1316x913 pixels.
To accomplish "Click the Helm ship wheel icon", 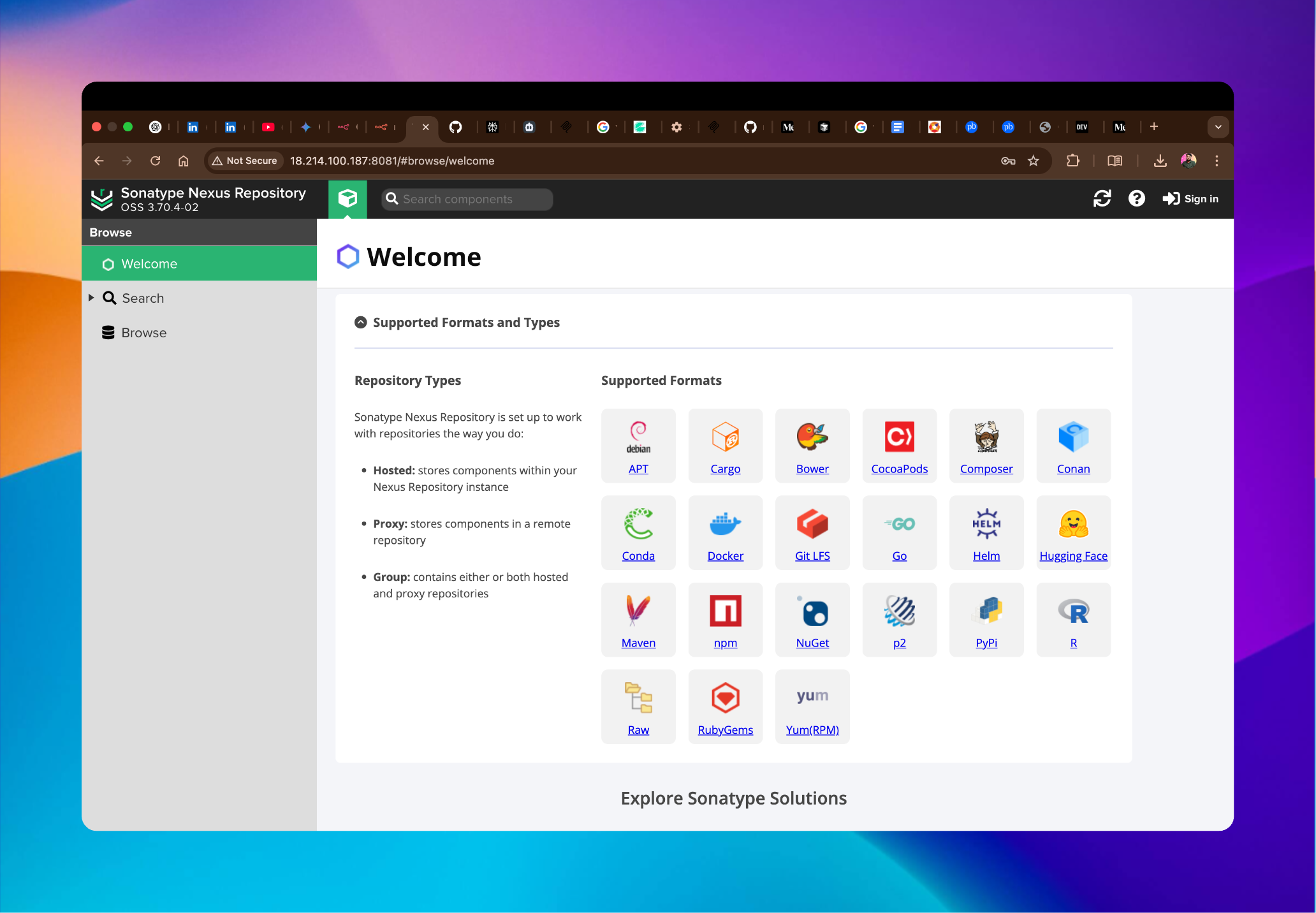I will [x=986, y=523].
